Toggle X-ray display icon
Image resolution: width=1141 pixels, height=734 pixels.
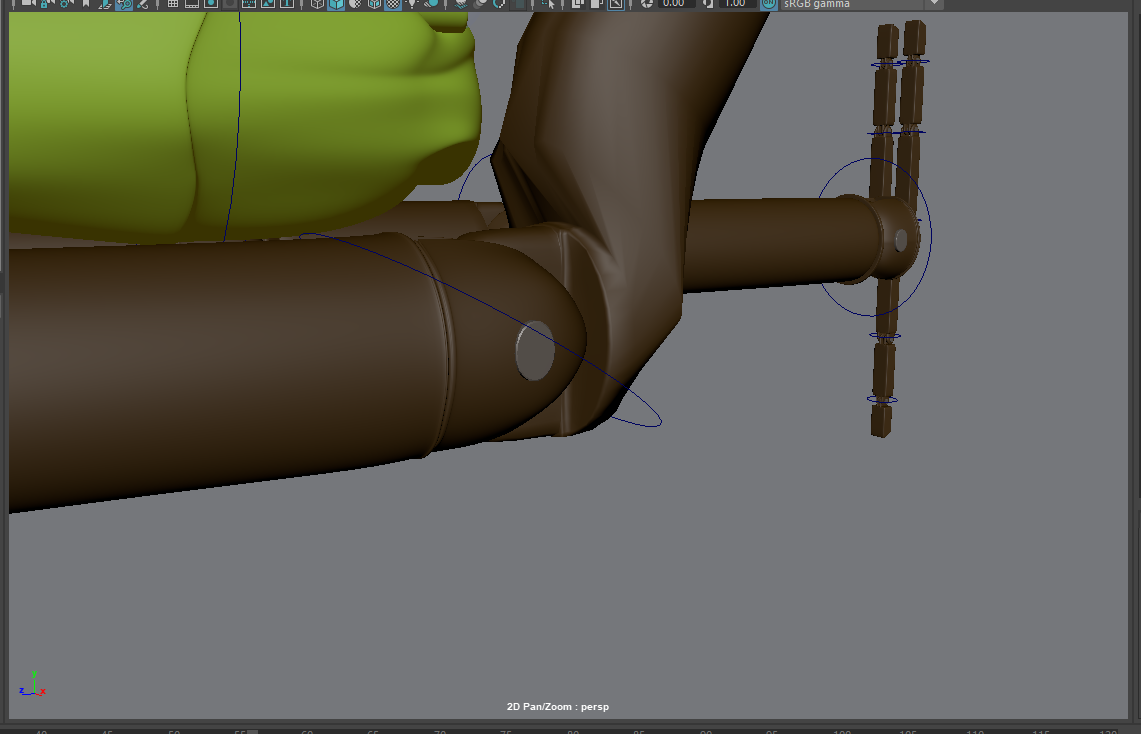click(579, 4)
